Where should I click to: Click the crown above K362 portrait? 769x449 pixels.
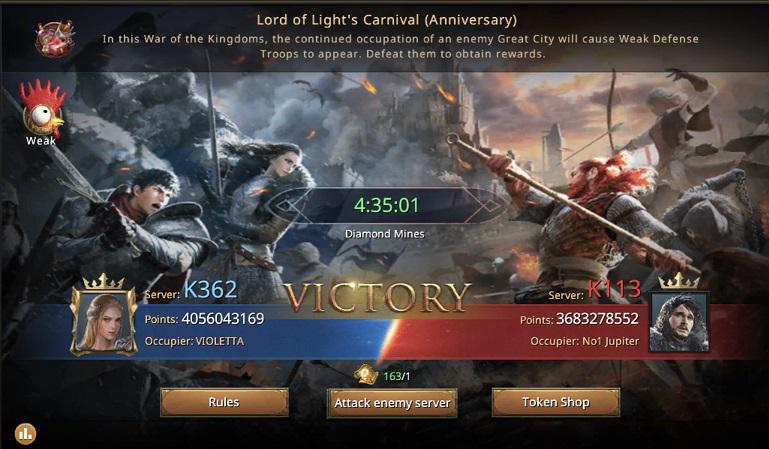(103, 281)
